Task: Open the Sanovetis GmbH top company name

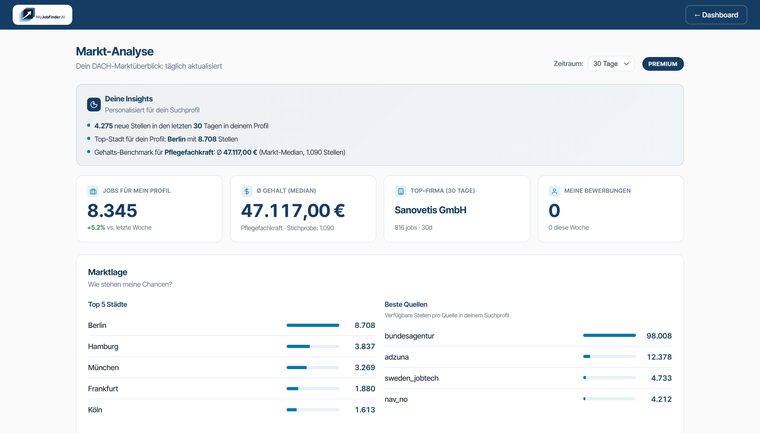Action: (x=430, y=210)
